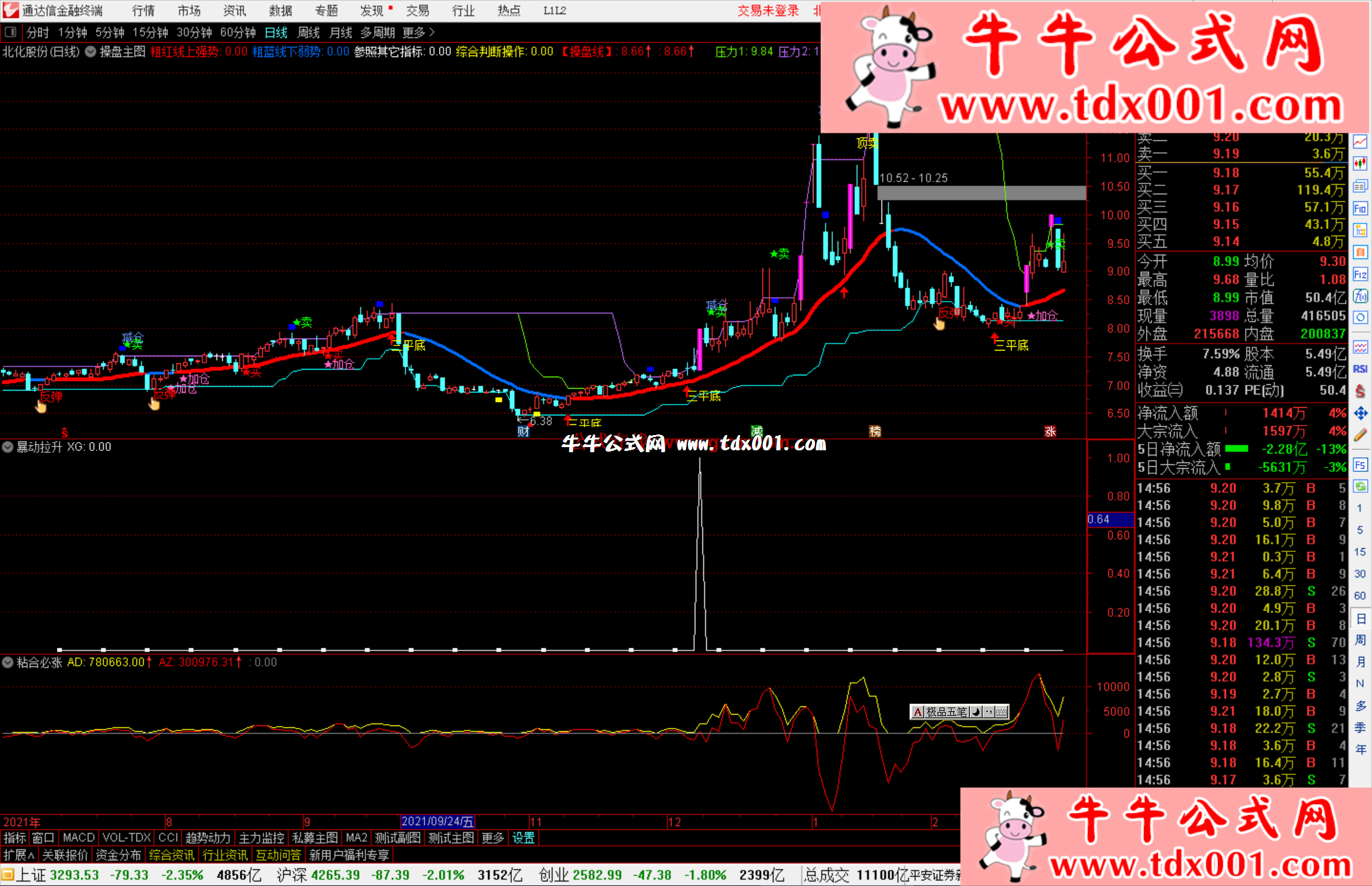Toggle the IME punctuation mode button
The height and width of the screenshot is (886, 1372).
[x=988, y=712]
